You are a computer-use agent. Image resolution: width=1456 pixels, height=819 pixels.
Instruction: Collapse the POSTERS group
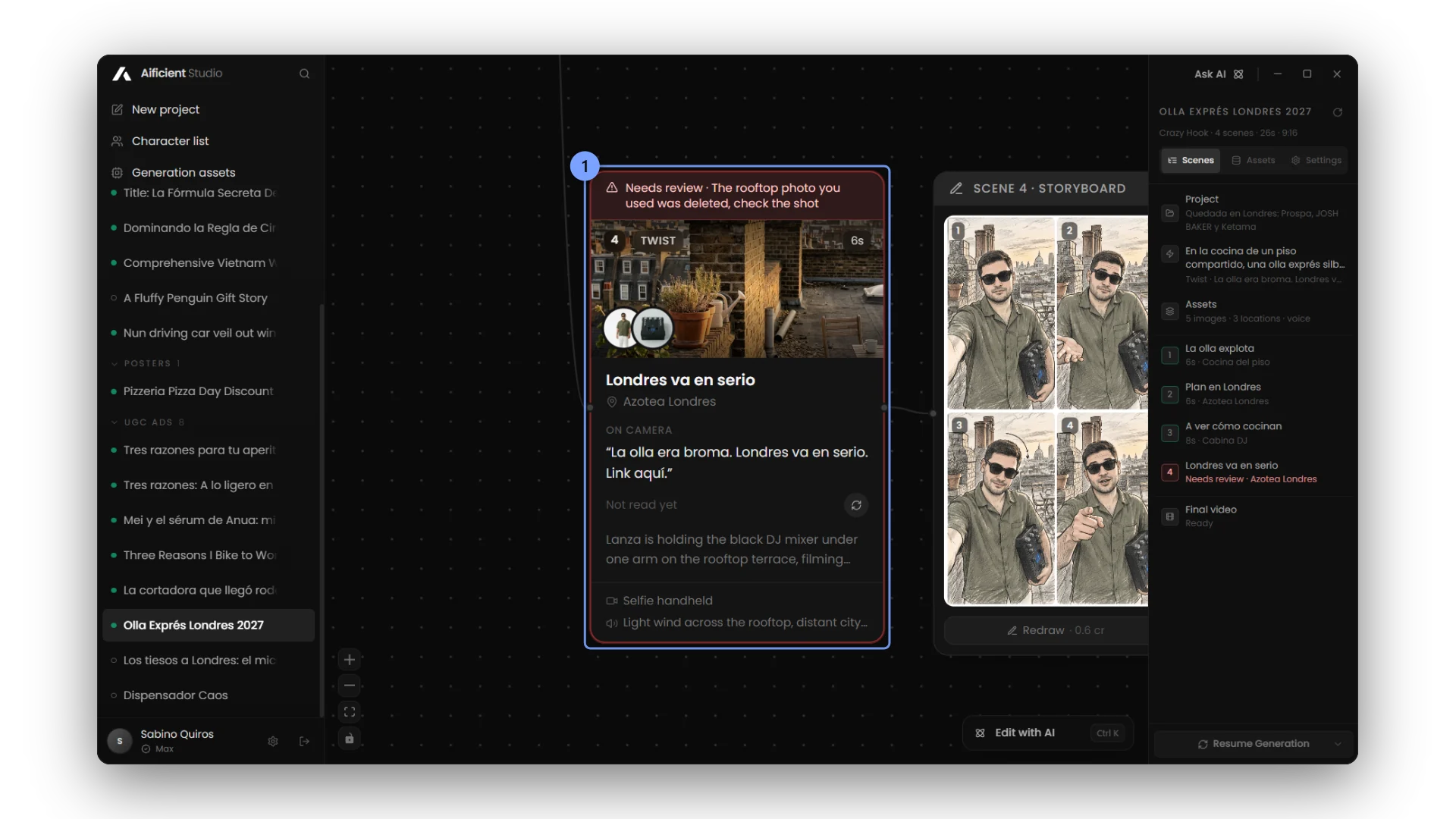click(146, 363)
